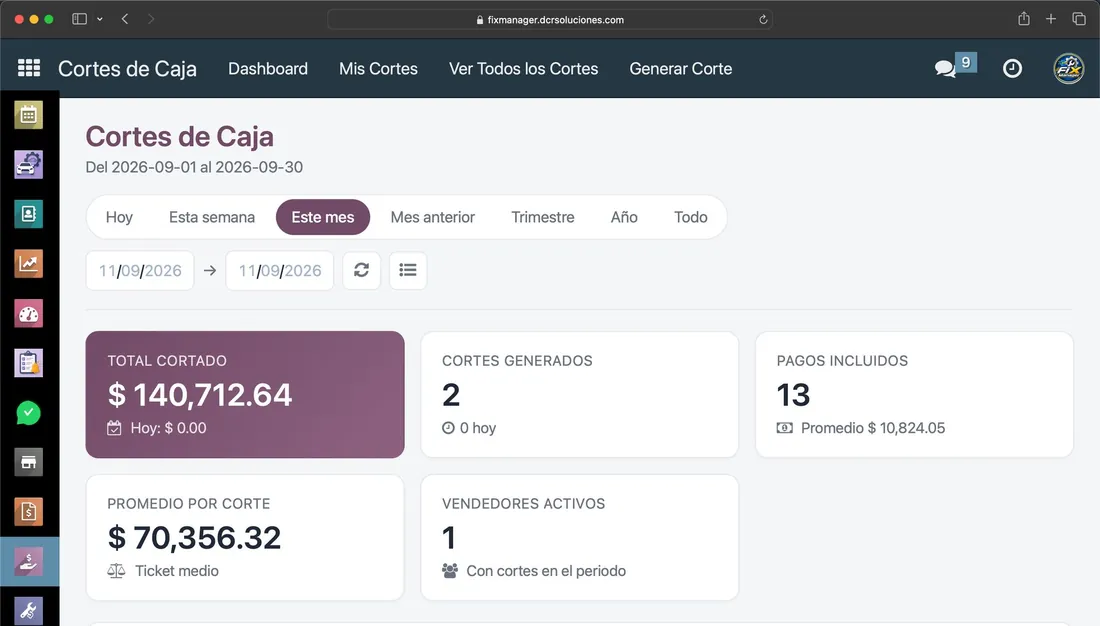Open the invoicing document app icon
Screen dimensions: 1100x626
coord(29,512)
